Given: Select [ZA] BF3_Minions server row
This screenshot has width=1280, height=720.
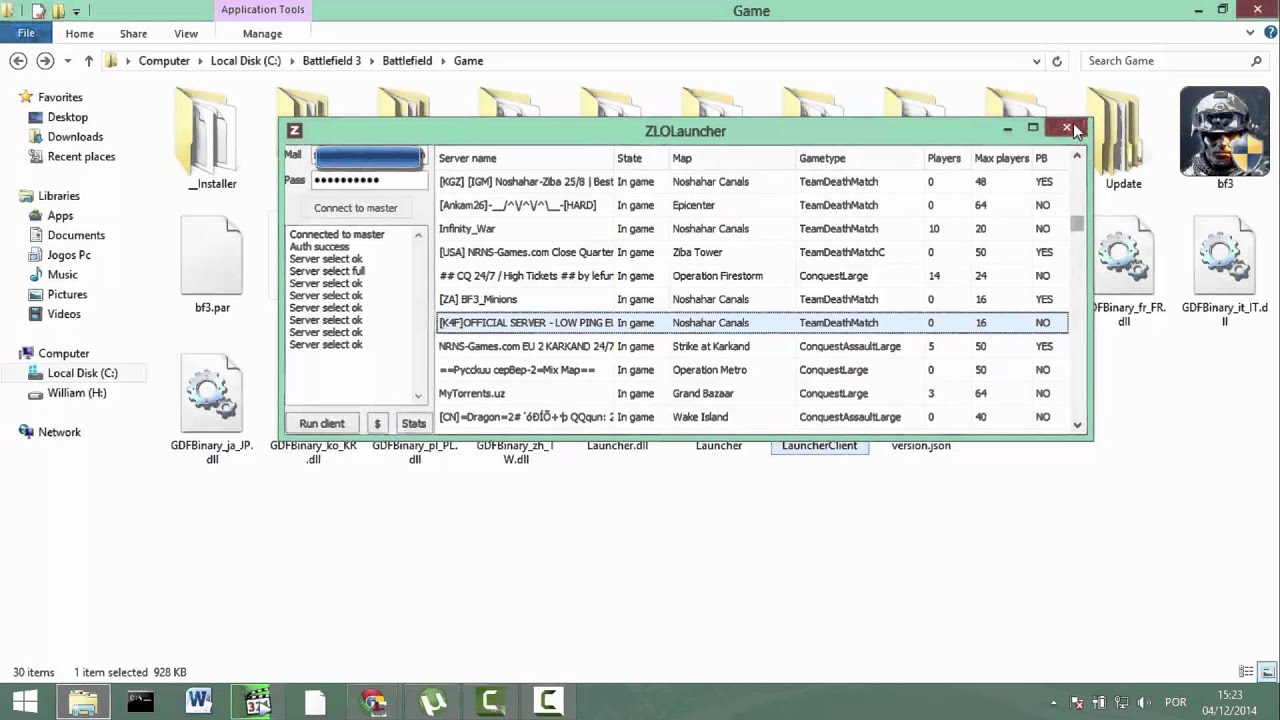Looking at the screenshot, I should point(752,299).
